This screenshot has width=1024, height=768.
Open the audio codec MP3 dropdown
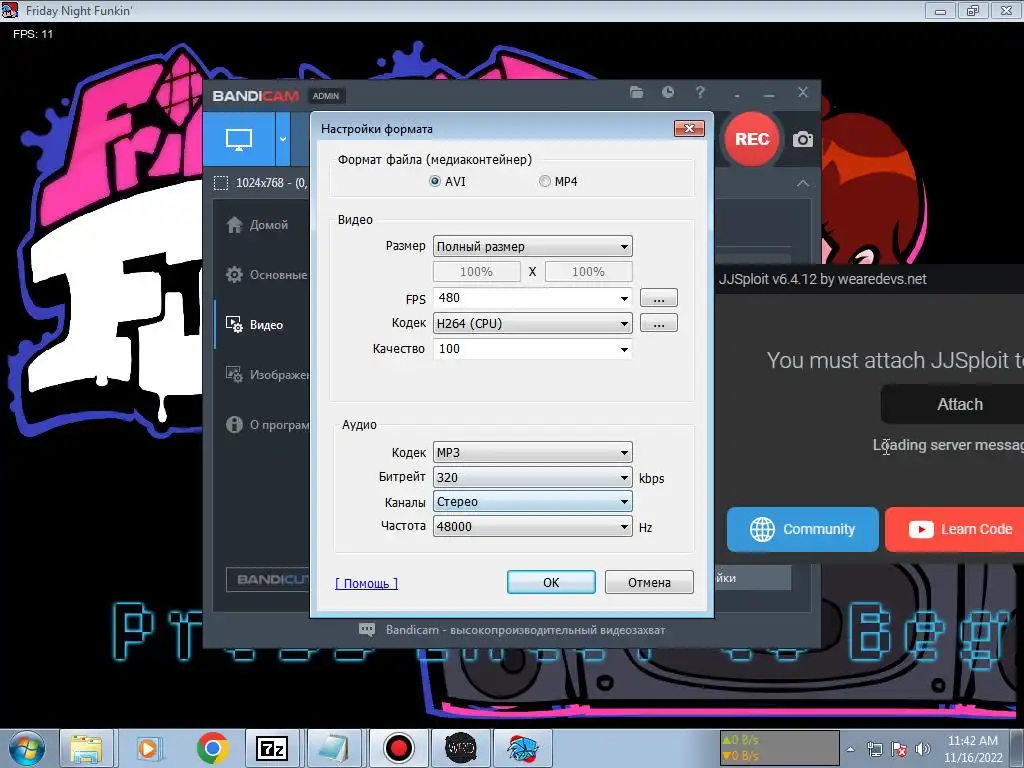532,453
